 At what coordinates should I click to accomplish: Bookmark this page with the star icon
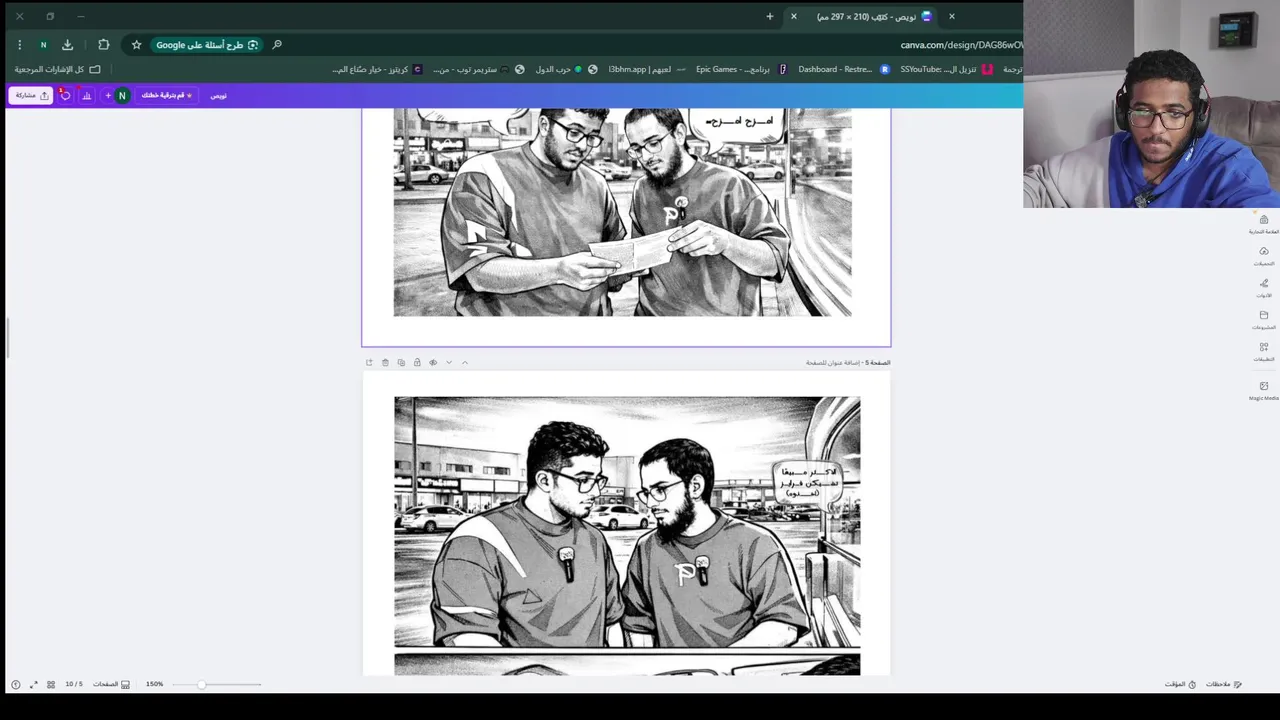[x=137, y=45]
